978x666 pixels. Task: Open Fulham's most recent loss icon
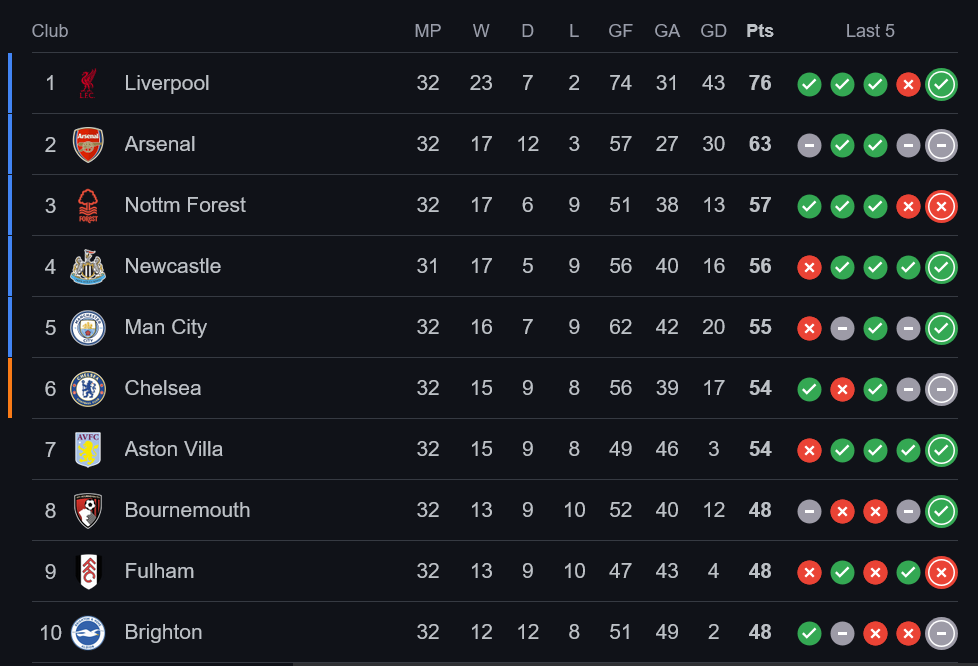pos(941,572)
